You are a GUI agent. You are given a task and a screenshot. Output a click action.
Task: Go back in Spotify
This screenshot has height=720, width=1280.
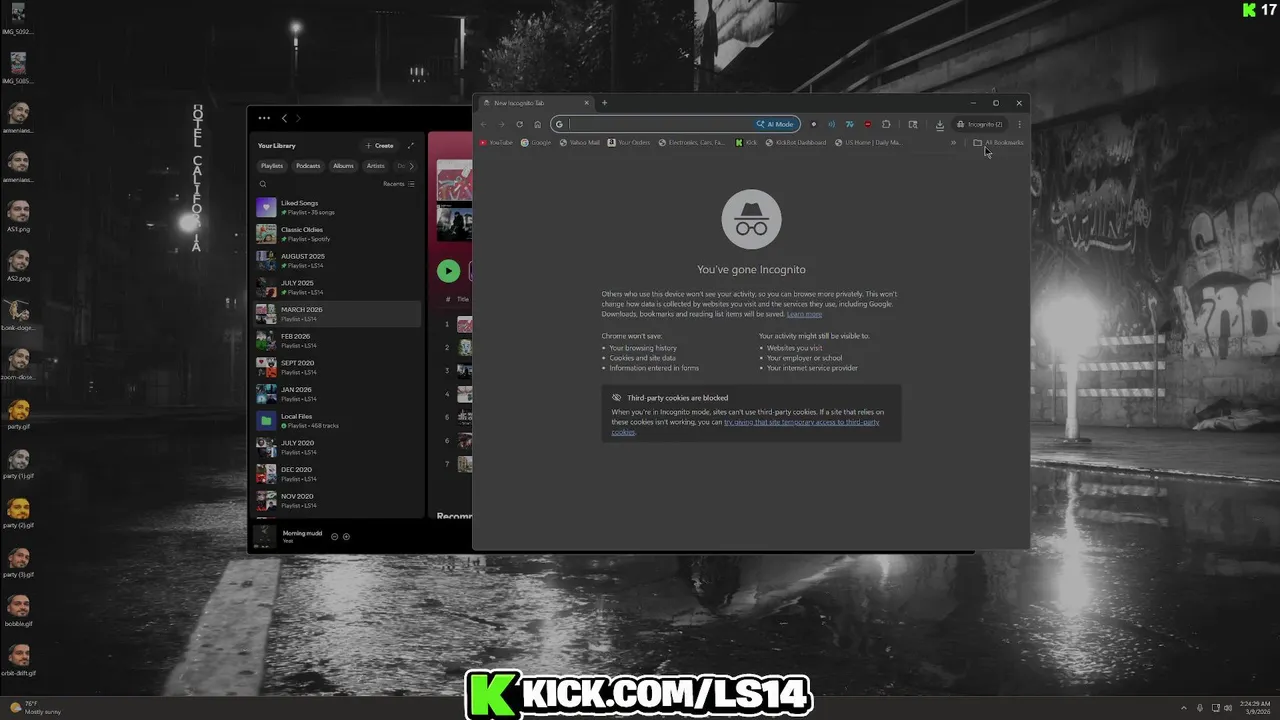point(284,118)
